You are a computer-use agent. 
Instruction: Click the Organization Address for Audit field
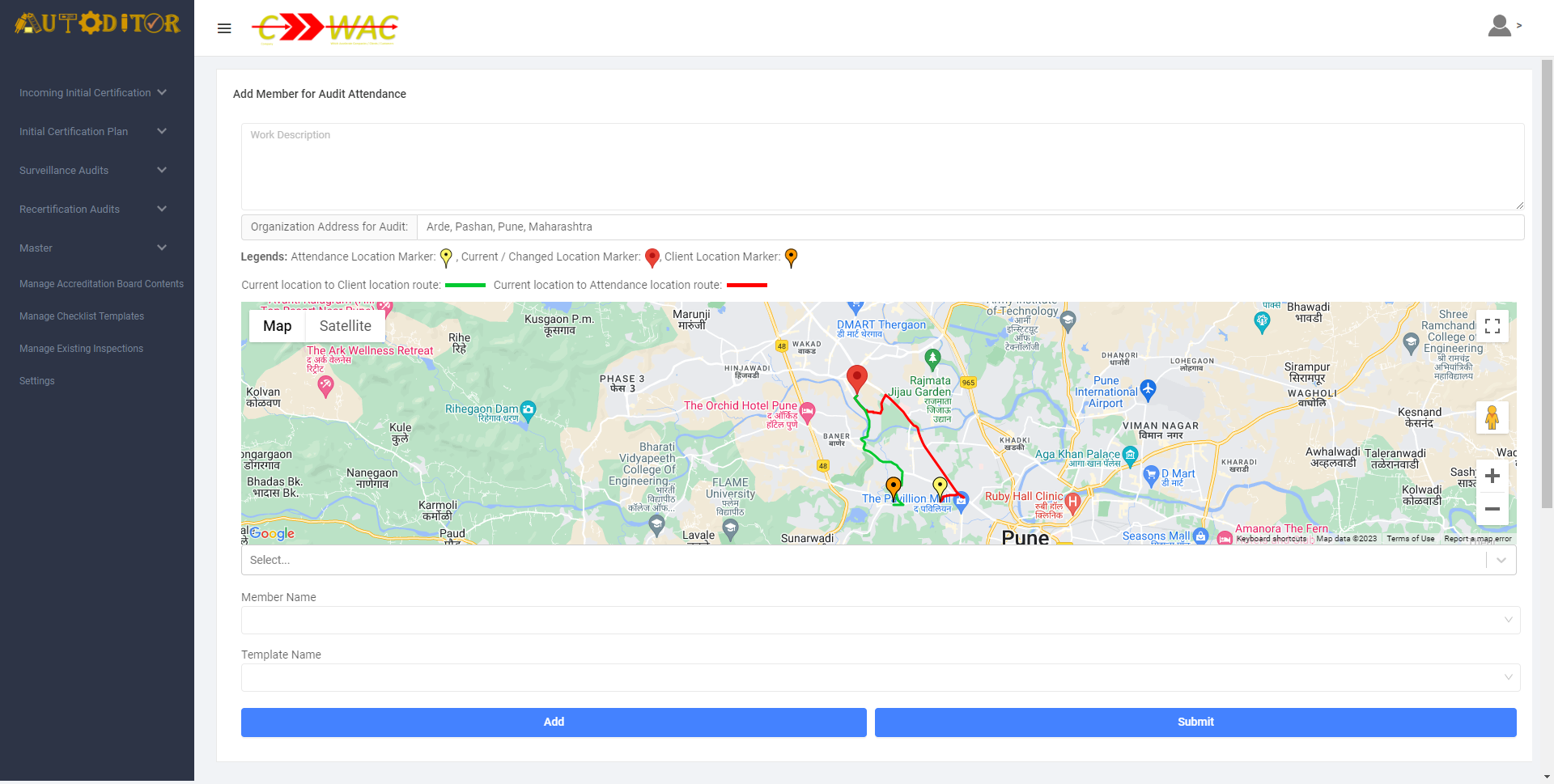point(970,227)
